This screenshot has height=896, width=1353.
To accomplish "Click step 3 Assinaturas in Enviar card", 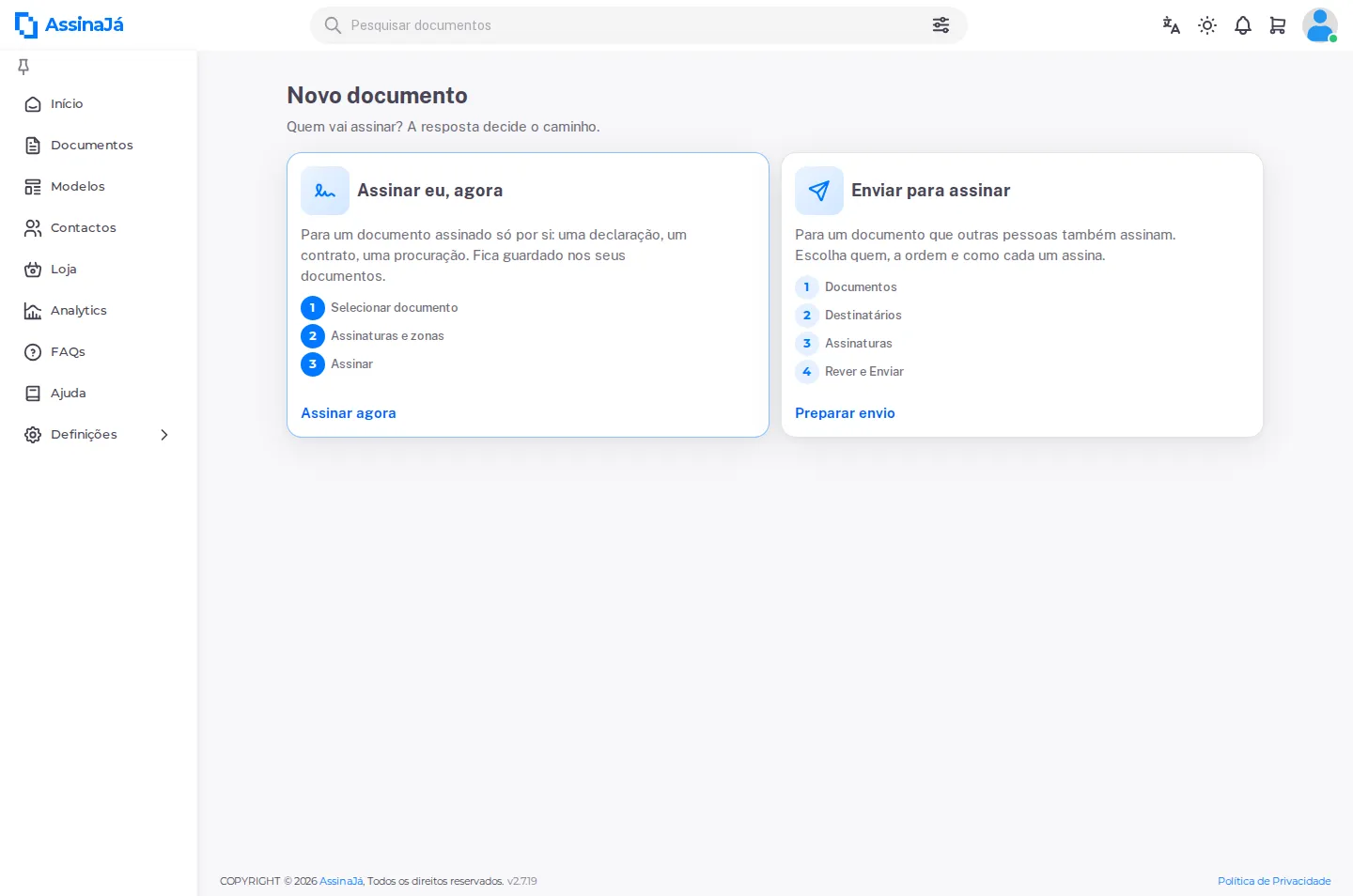I will [x=844, y=344].
